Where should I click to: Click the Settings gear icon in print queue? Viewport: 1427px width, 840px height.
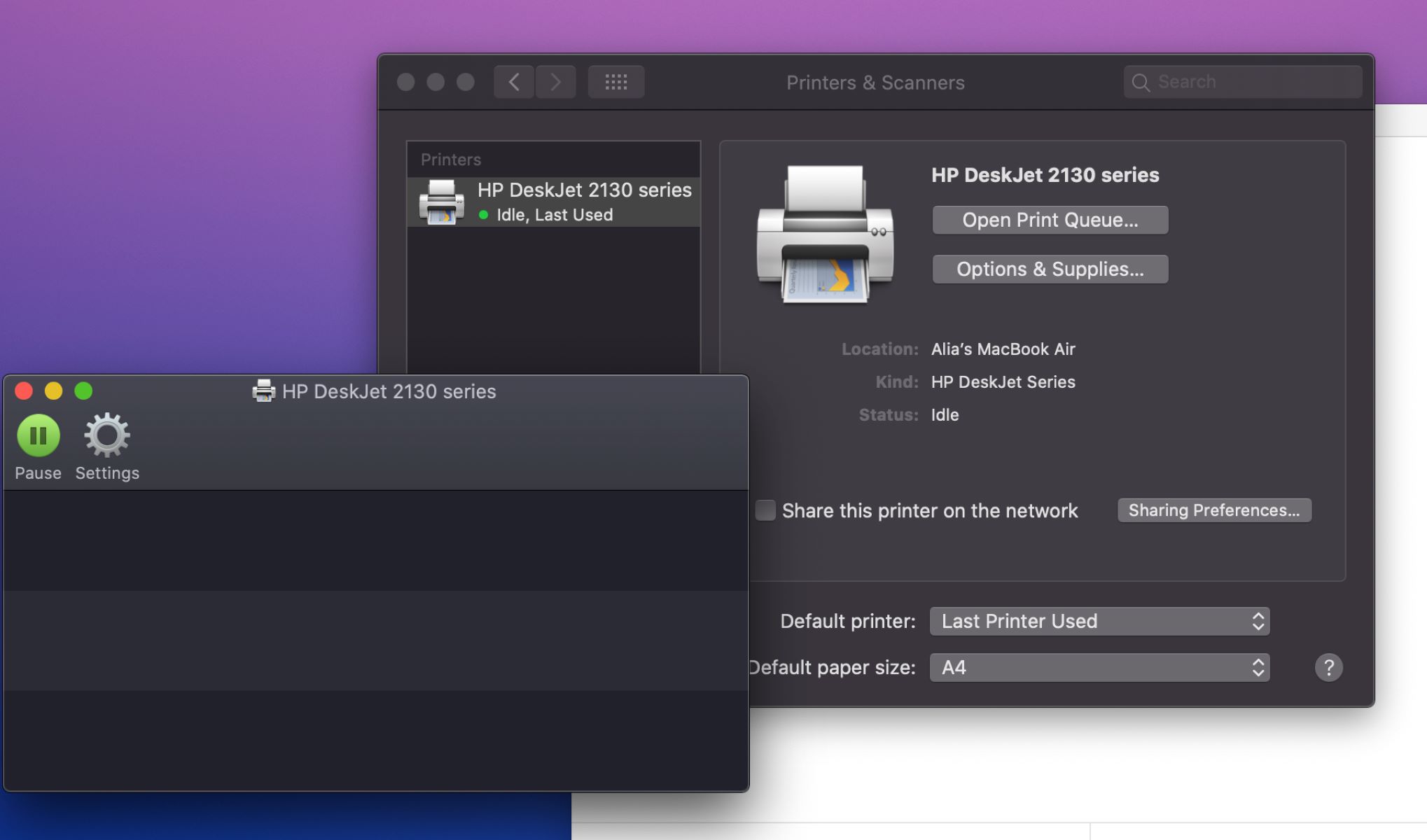106,433
